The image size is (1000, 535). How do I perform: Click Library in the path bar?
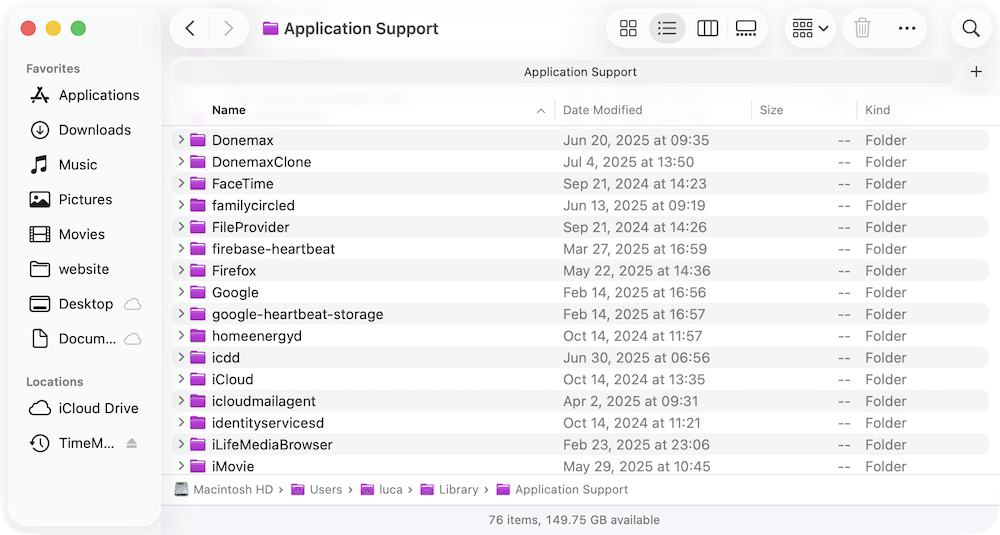point(450,489)
